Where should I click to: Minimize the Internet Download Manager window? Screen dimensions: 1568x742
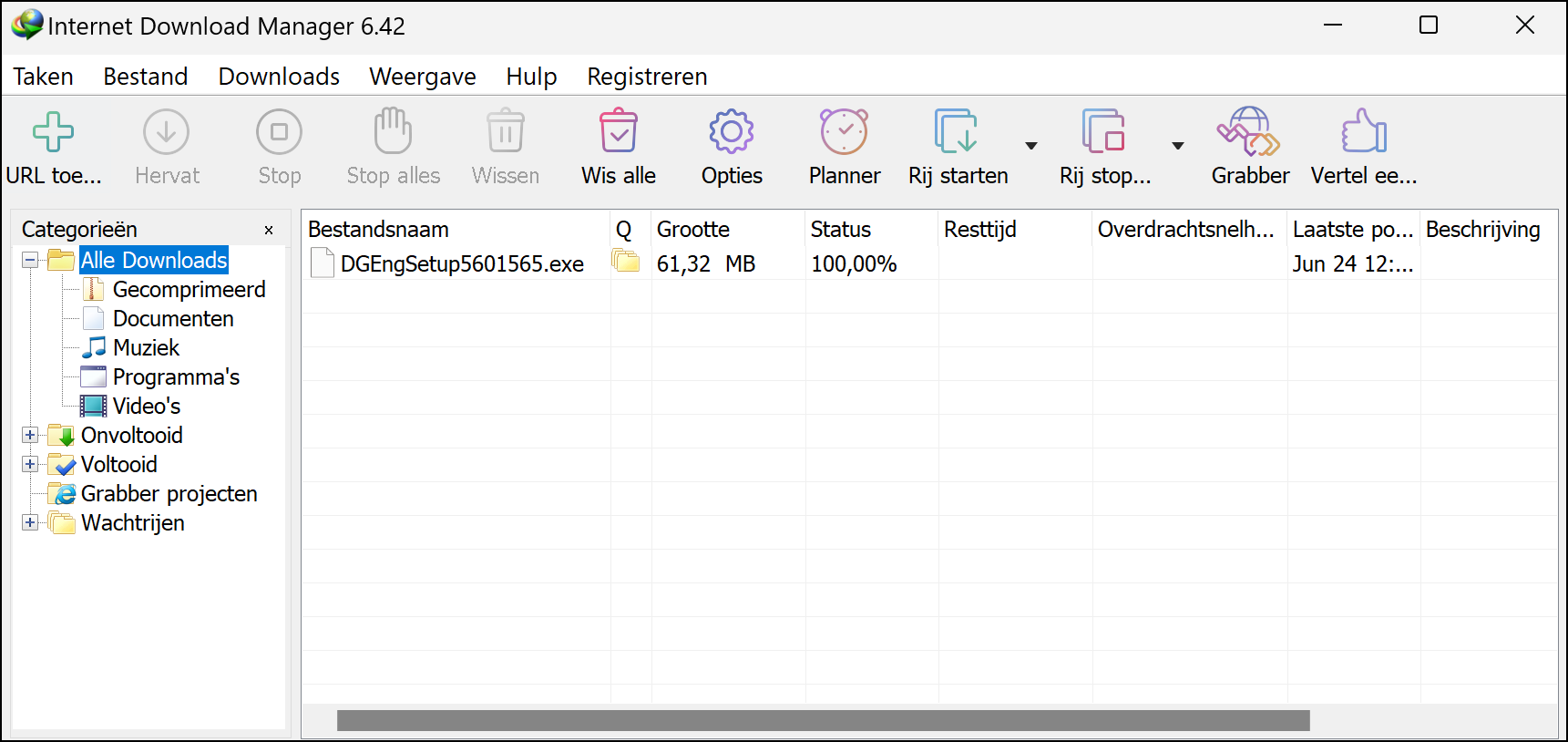click(x=1333, y=26)
